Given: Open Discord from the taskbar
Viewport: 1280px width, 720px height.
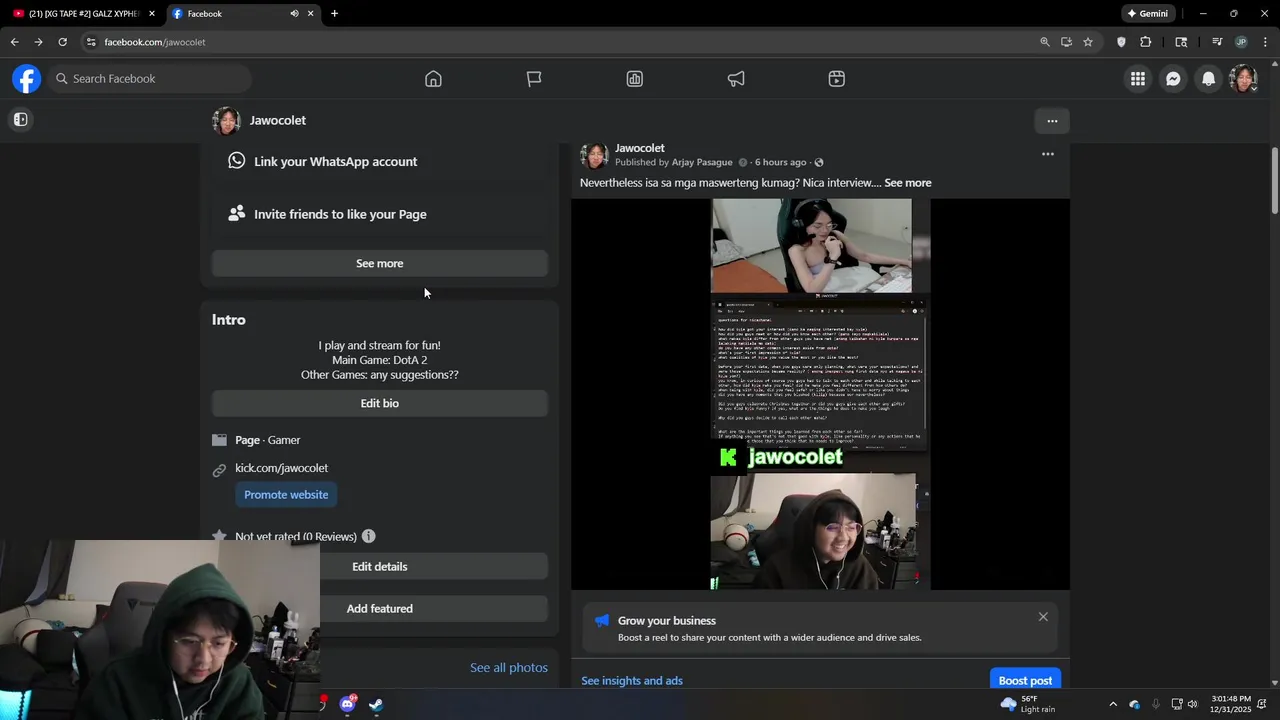Looking at the screenshot, I should [347, 704].
